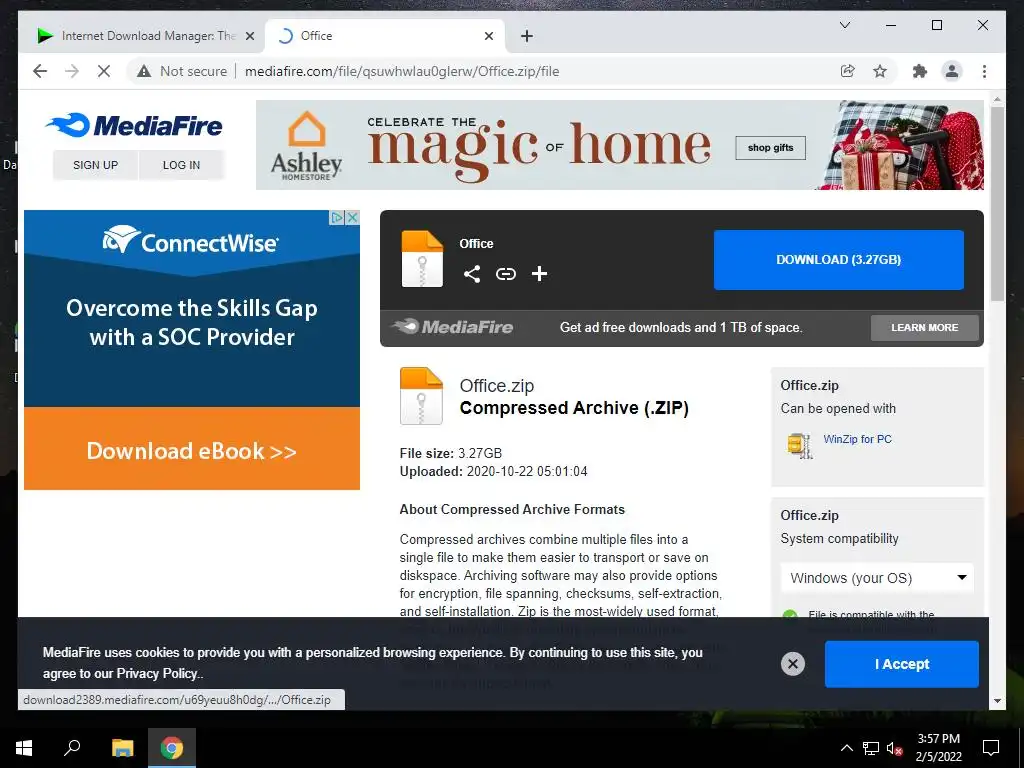The image size is (1024, 768).
Task: Click the taskbar search magnifier
Action: click(x=72, y=748)
